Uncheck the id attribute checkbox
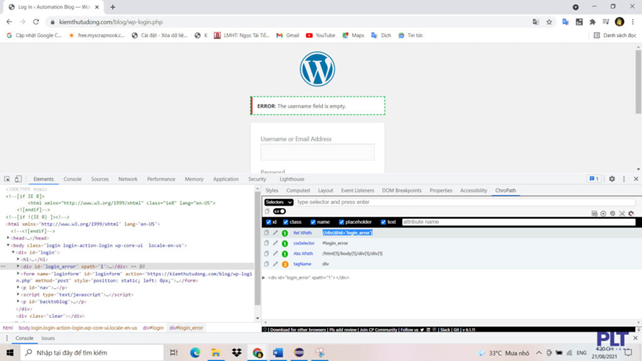 269,222
